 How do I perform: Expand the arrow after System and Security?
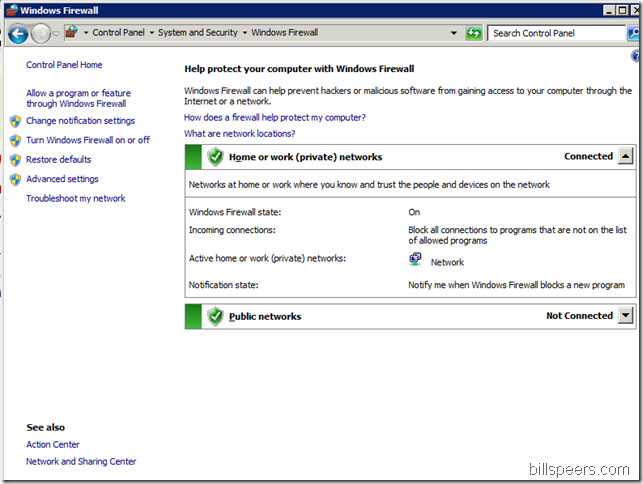pyautogui.click(x=244, y=33)
